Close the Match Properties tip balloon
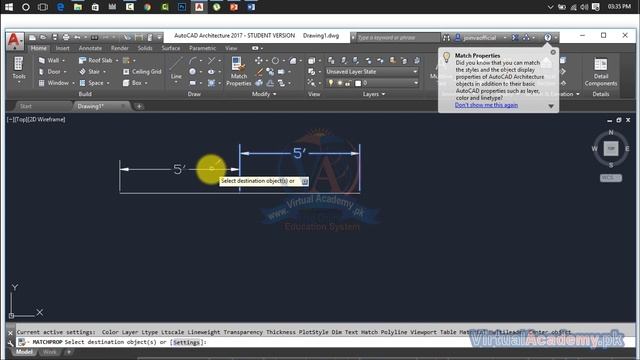This screenshot has width=640, height=360. (553, 52)
